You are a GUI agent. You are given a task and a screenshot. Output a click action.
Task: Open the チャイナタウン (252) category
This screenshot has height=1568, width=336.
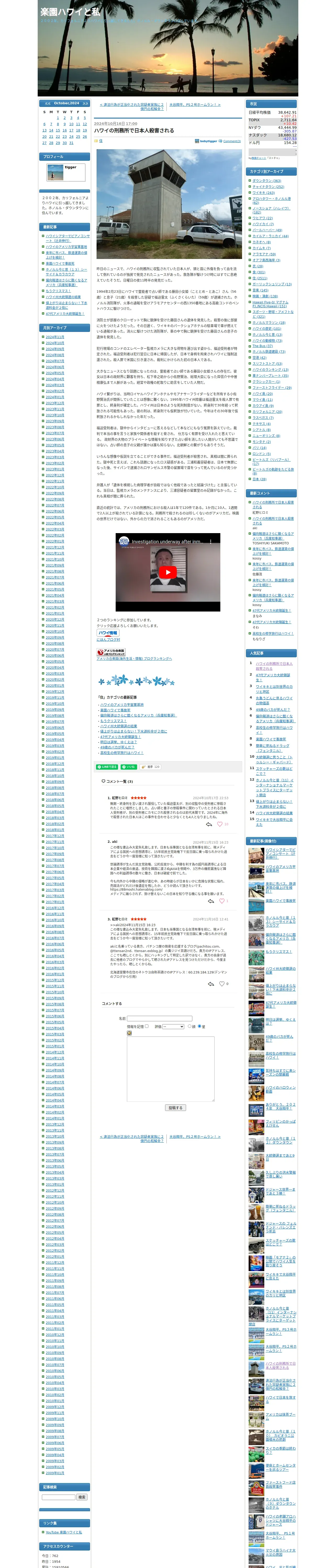click(268, 187)
